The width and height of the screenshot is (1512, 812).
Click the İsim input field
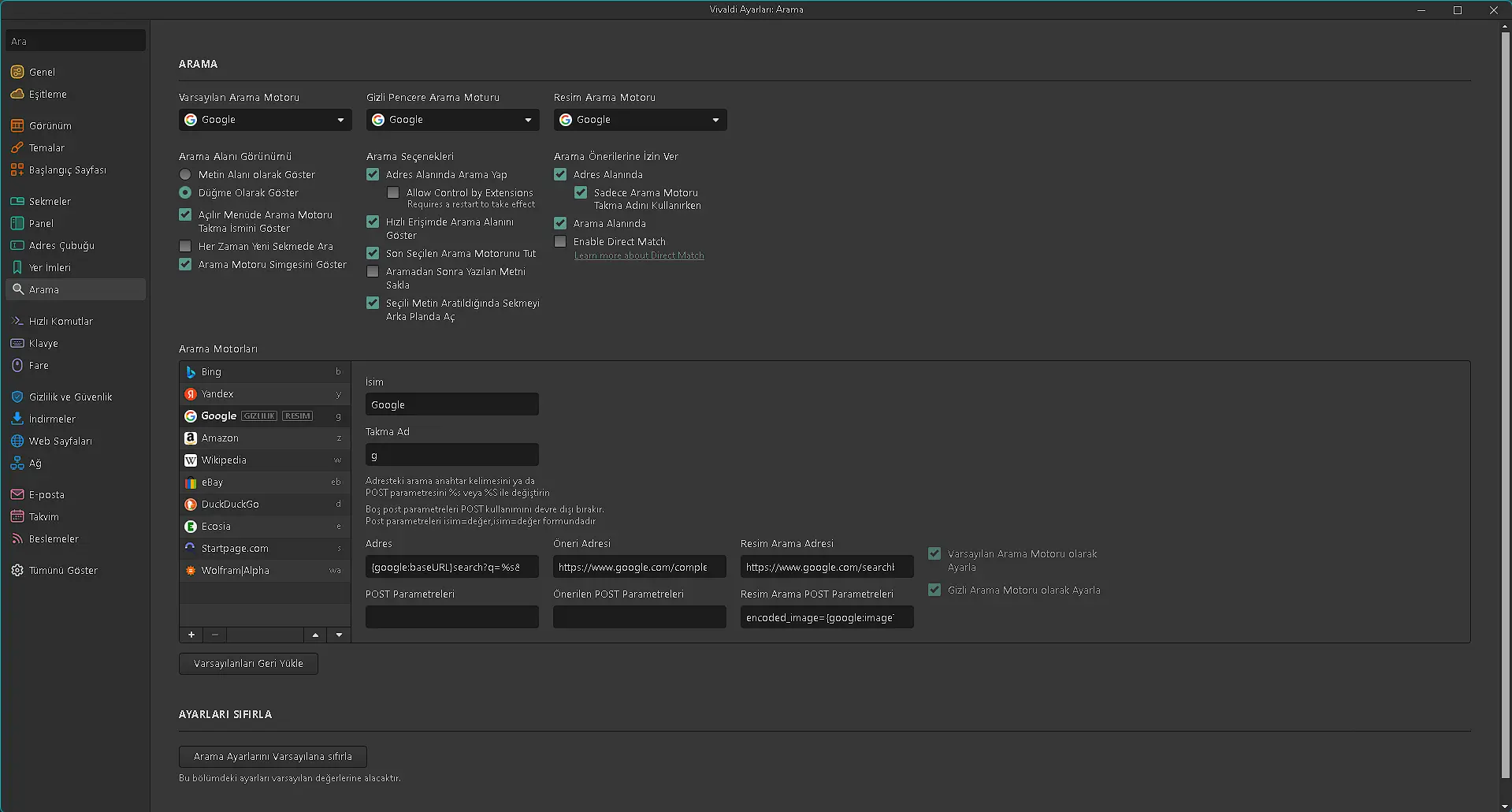(452, 404)
